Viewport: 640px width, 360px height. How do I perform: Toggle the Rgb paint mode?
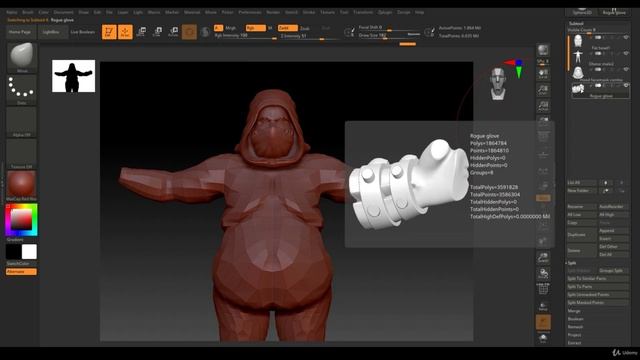coord(255,28)
